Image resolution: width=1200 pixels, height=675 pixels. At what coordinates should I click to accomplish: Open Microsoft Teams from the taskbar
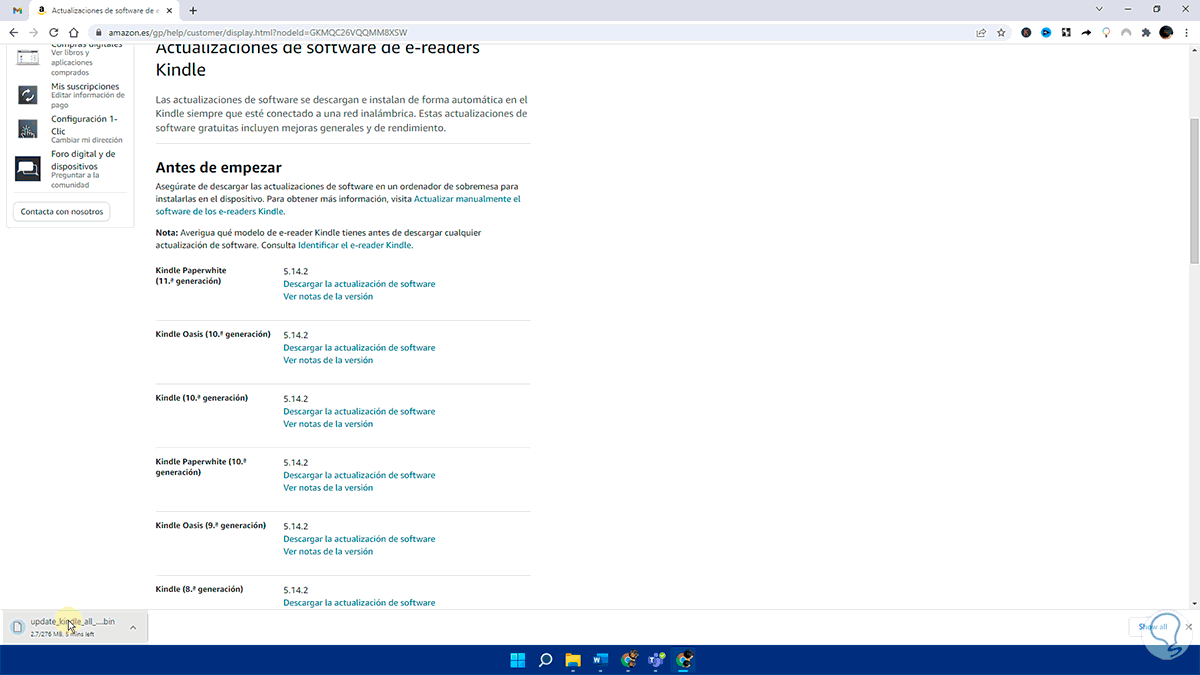click(657, 660)
